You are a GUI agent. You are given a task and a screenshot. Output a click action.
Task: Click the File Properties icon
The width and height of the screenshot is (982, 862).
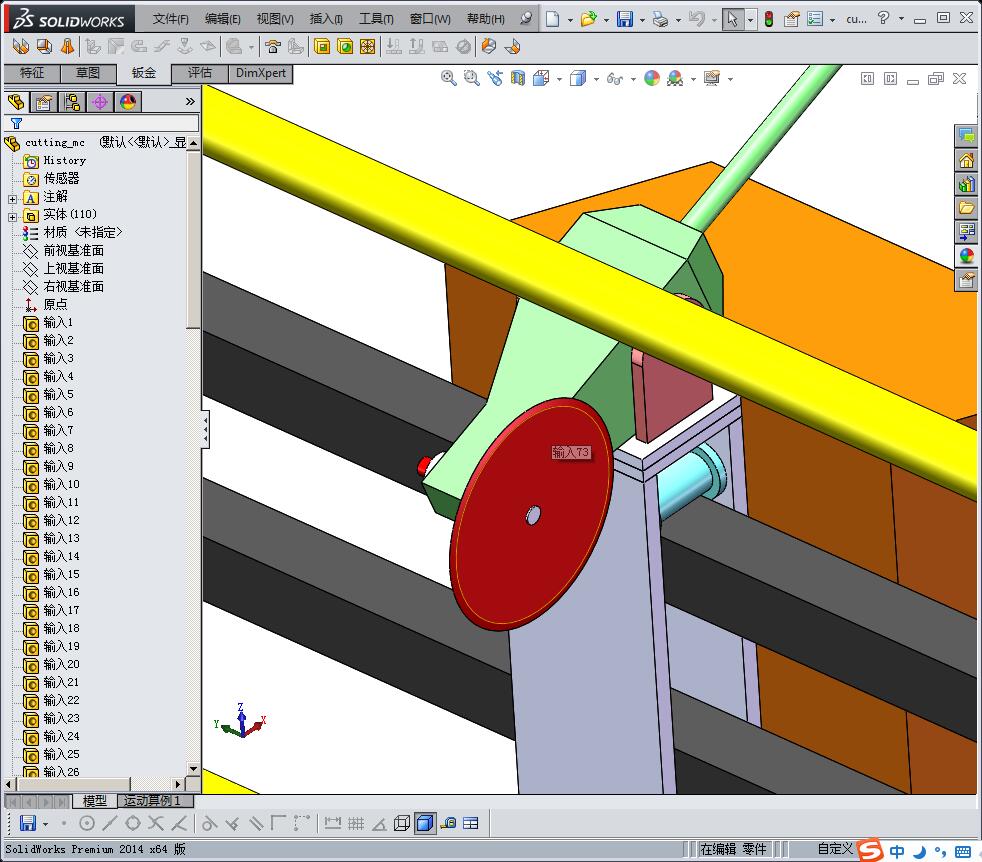click(792, 19)
